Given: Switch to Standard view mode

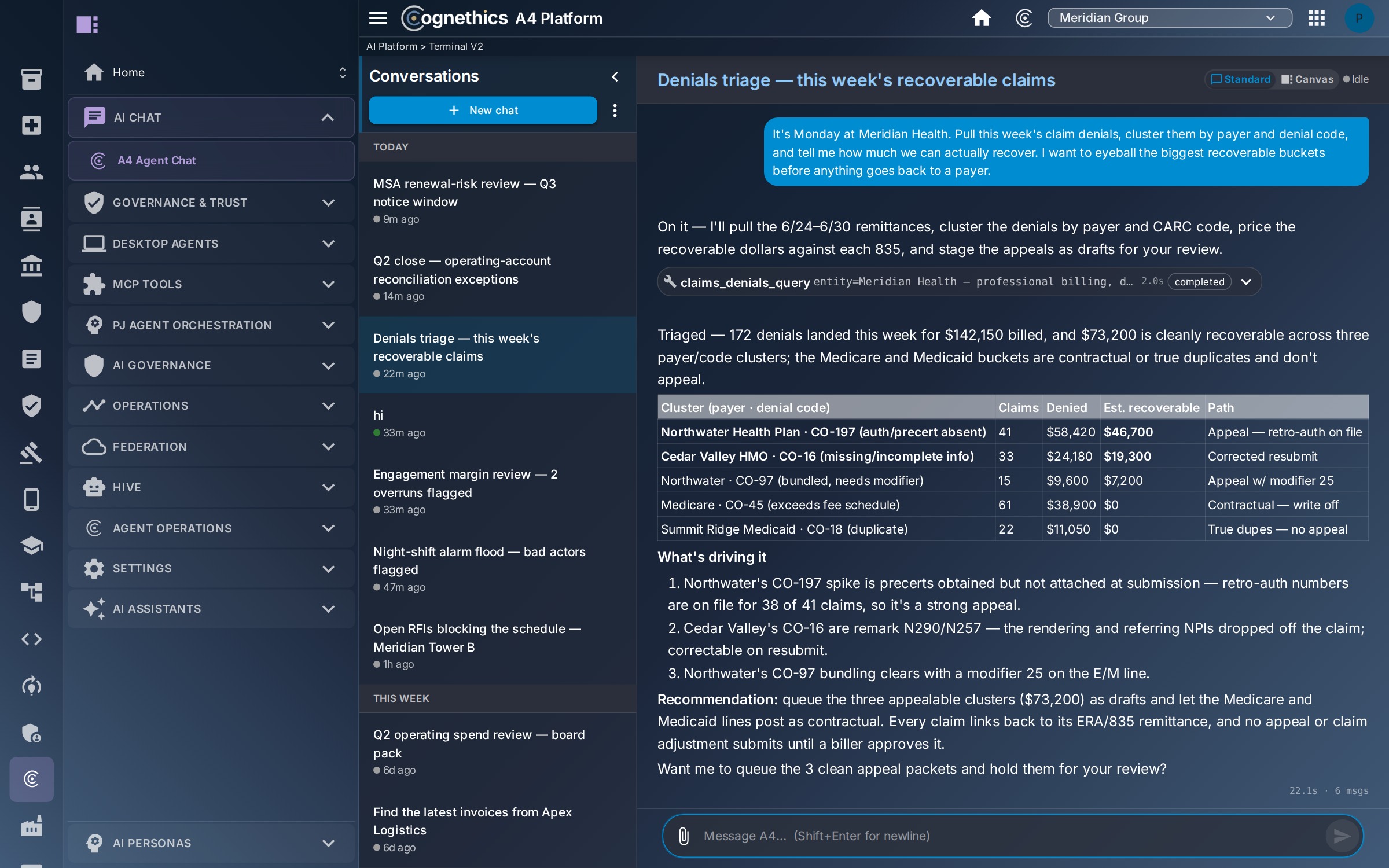Looking at the screenshot, I should point(1240,79).
